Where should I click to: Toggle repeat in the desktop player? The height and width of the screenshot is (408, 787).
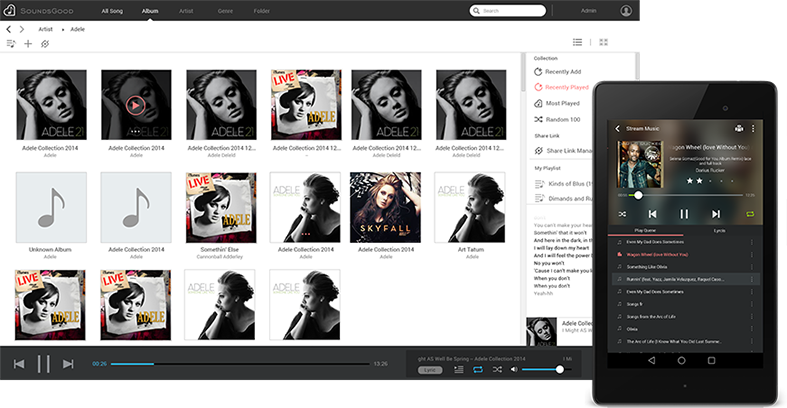(478, 370)
